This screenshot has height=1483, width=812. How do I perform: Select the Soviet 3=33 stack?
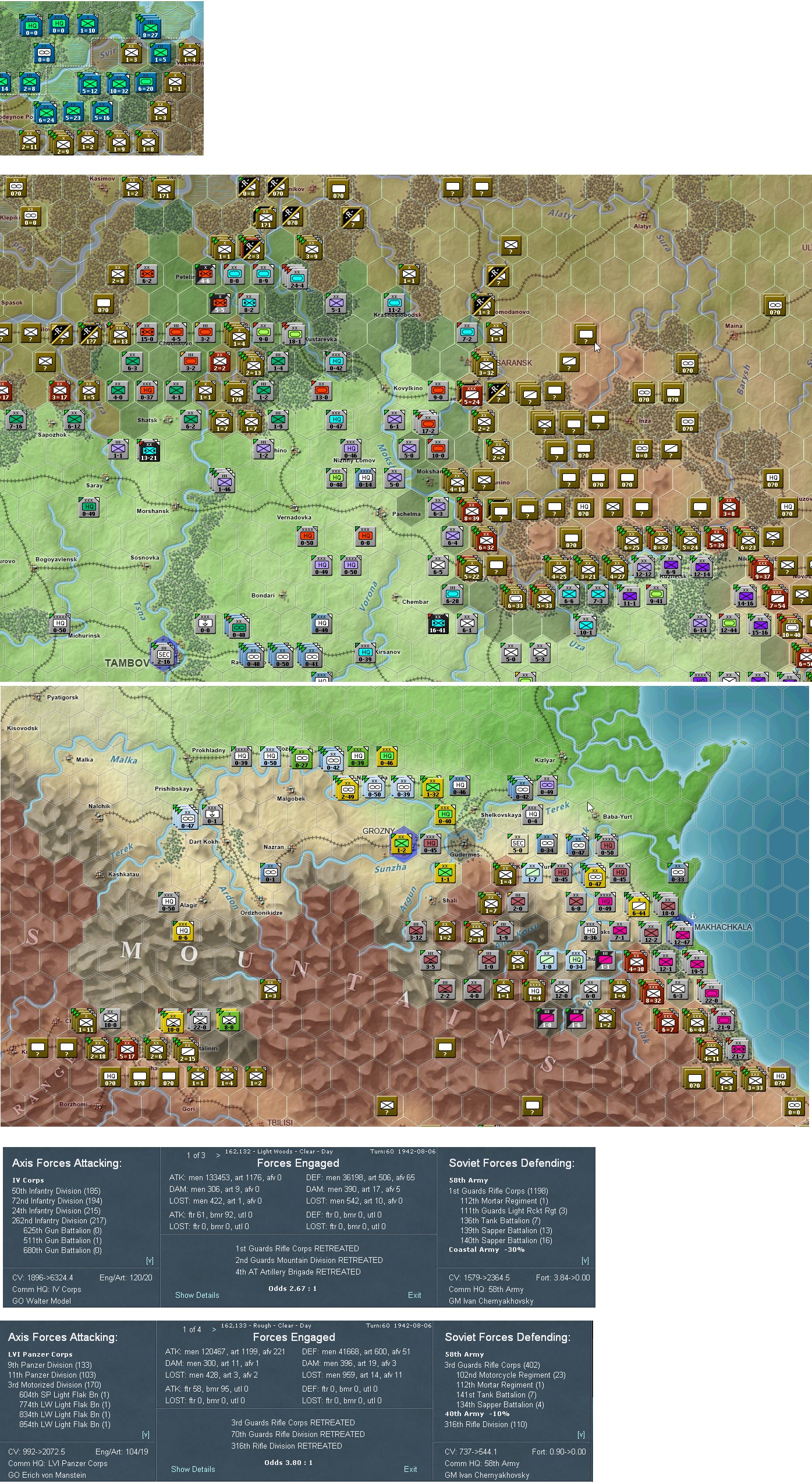pos(755,1081)
